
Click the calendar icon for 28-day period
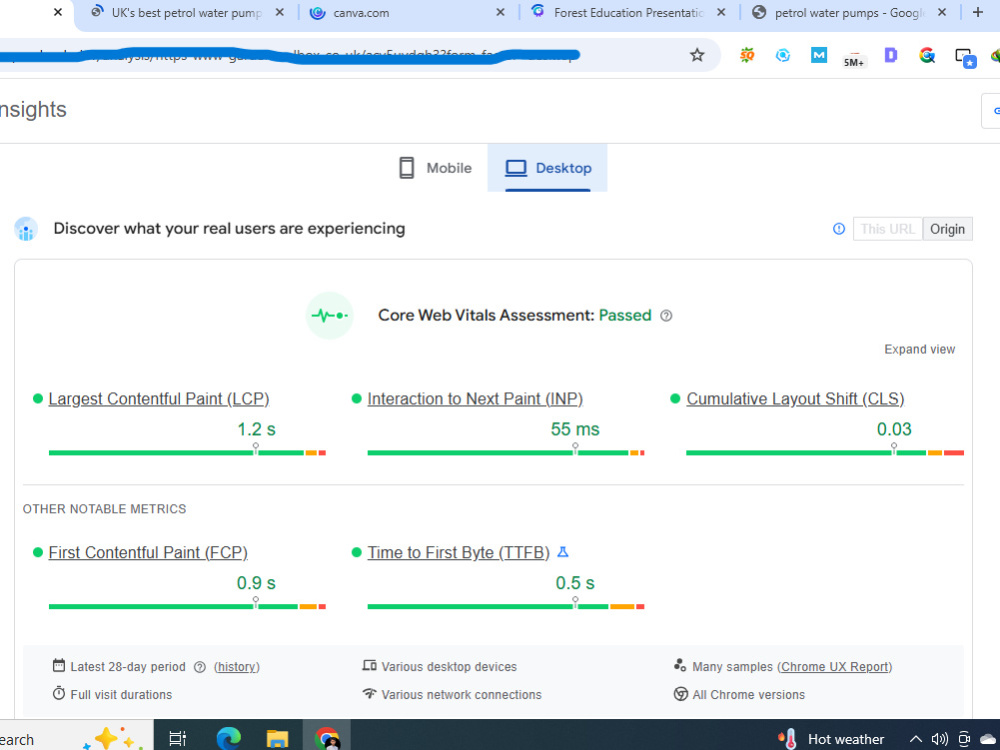coord(59,666)
